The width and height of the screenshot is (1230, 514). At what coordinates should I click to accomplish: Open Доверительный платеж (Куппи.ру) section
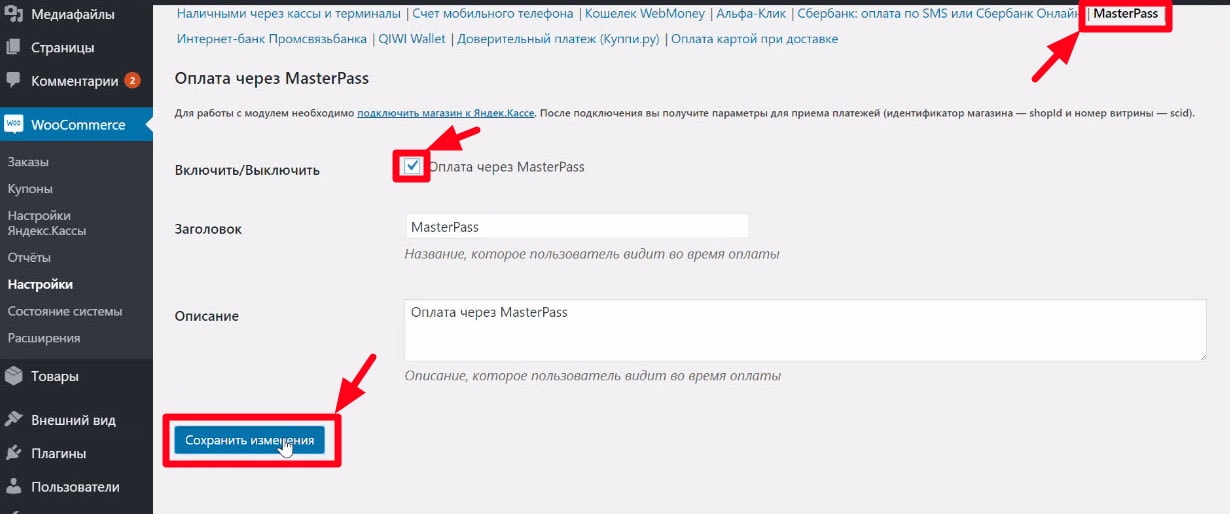click(x=559, y=39)
